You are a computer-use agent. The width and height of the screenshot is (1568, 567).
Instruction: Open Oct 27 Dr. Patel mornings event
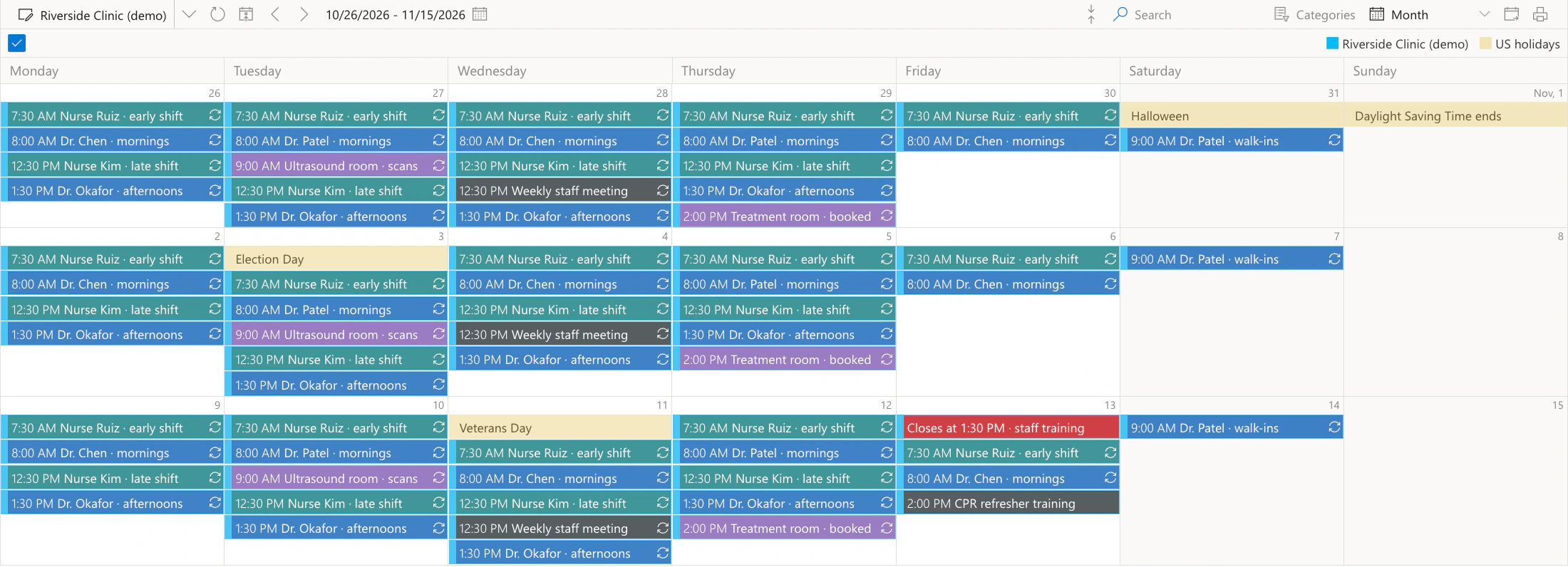point(336,140)
